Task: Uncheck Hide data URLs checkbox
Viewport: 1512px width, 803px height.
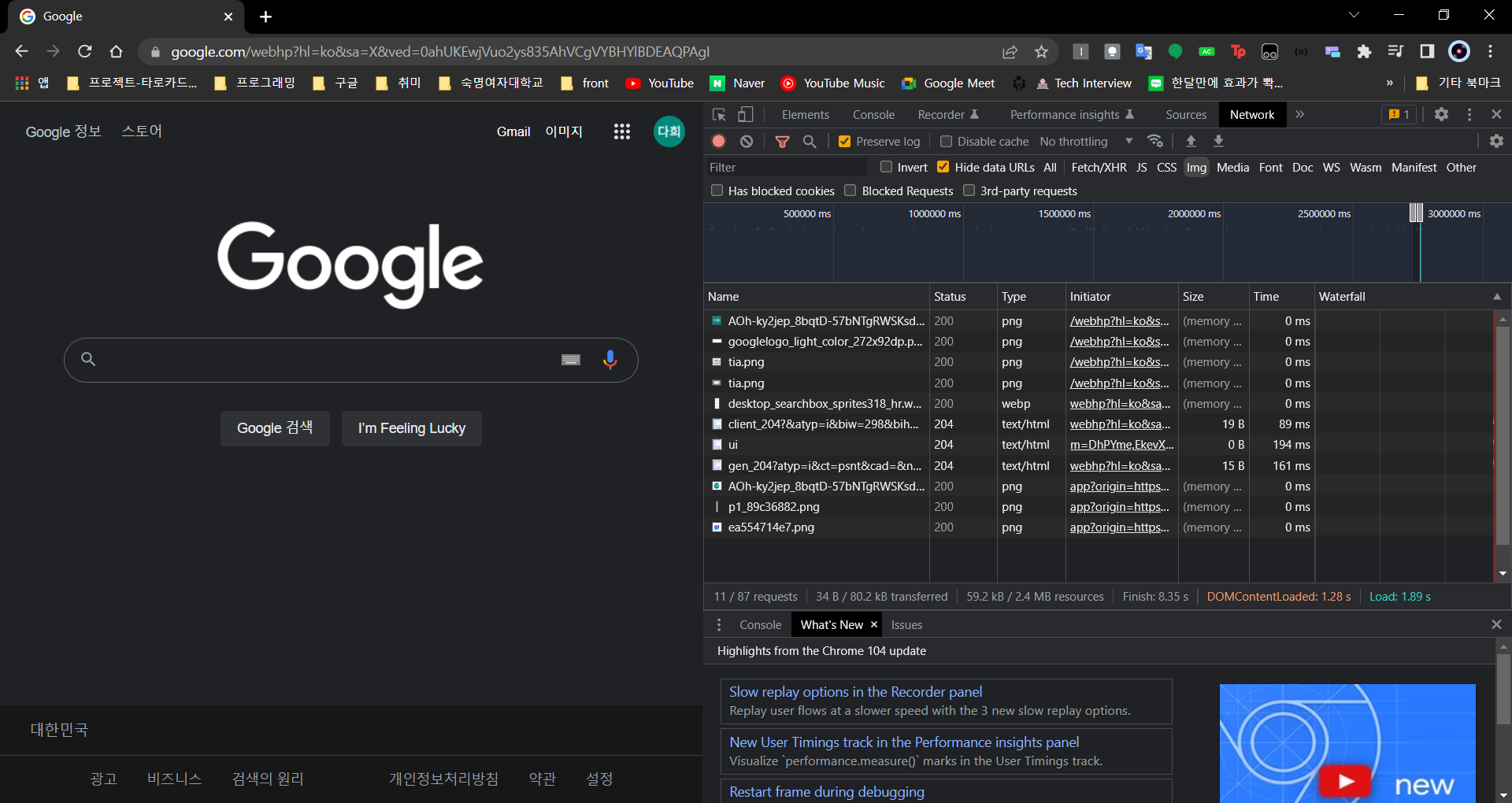Action: pos(943,167)
